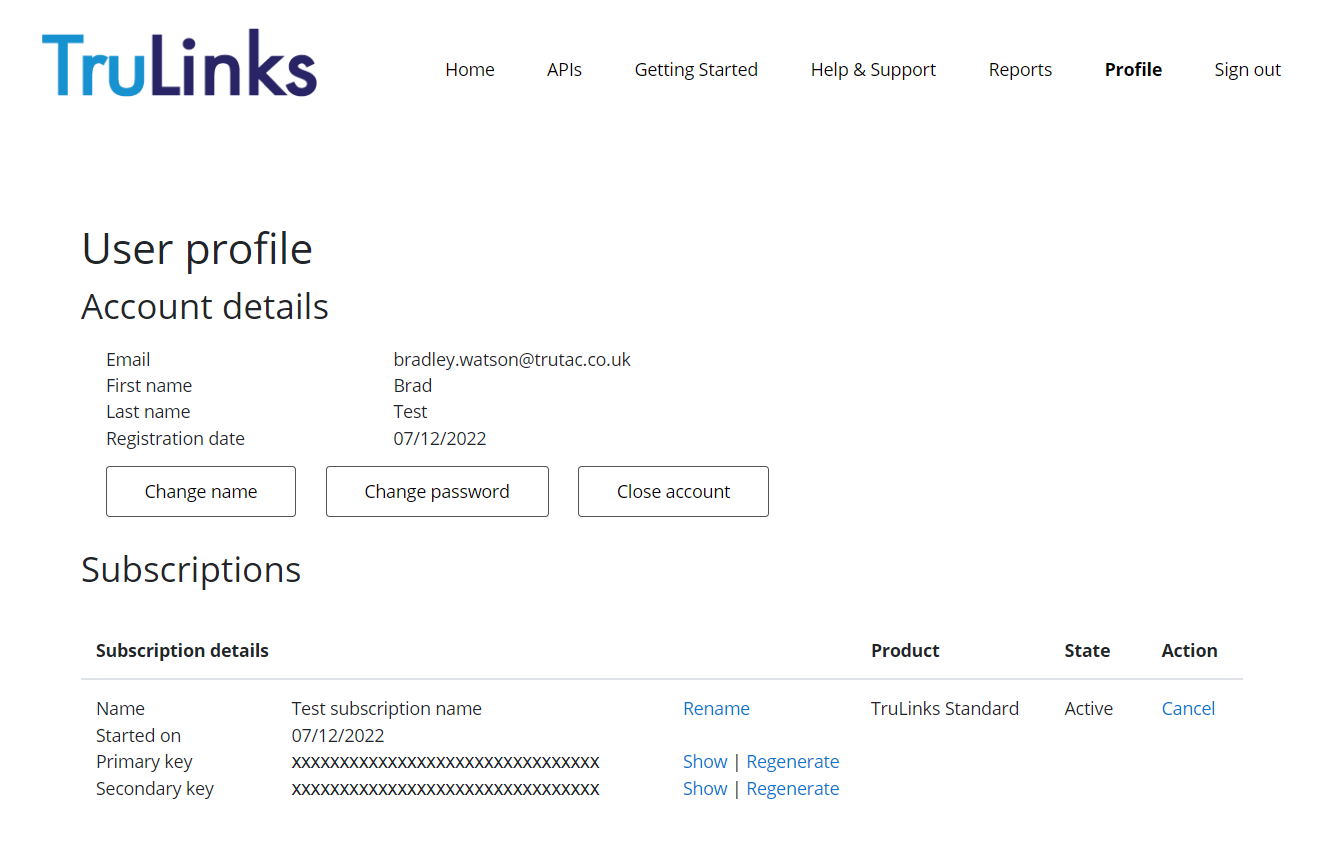1320x853 pixels.
Task: Rename the test subscription
Action: (716, 708)
